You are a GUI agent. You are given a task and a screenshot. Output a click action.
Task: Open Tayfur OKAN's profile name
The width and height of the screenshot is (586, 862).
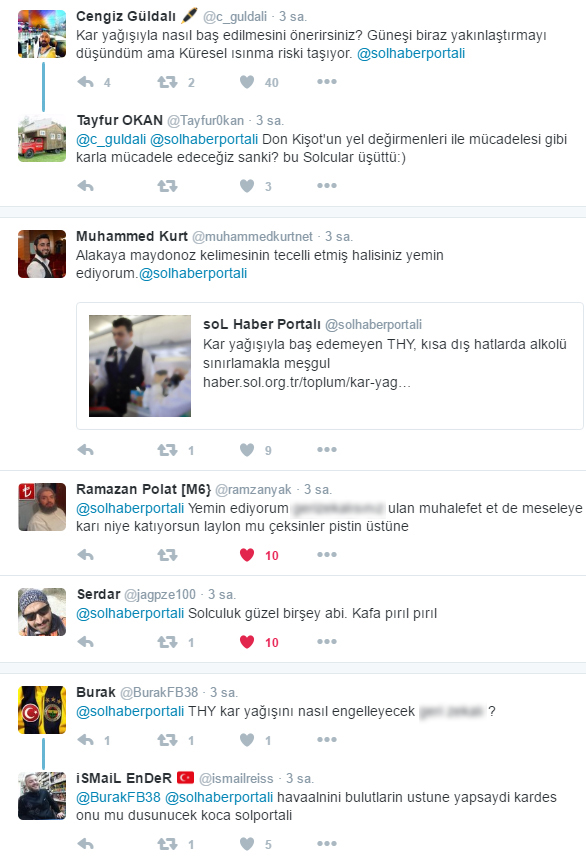(120, 120)
